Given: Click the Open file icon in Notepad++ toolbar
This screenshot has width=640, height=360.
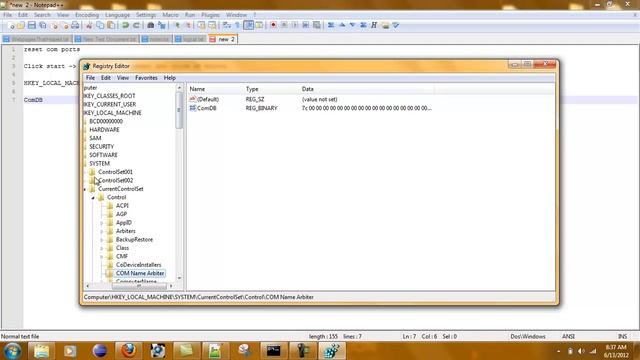Looking at the screenshot, I should [21, 25].
